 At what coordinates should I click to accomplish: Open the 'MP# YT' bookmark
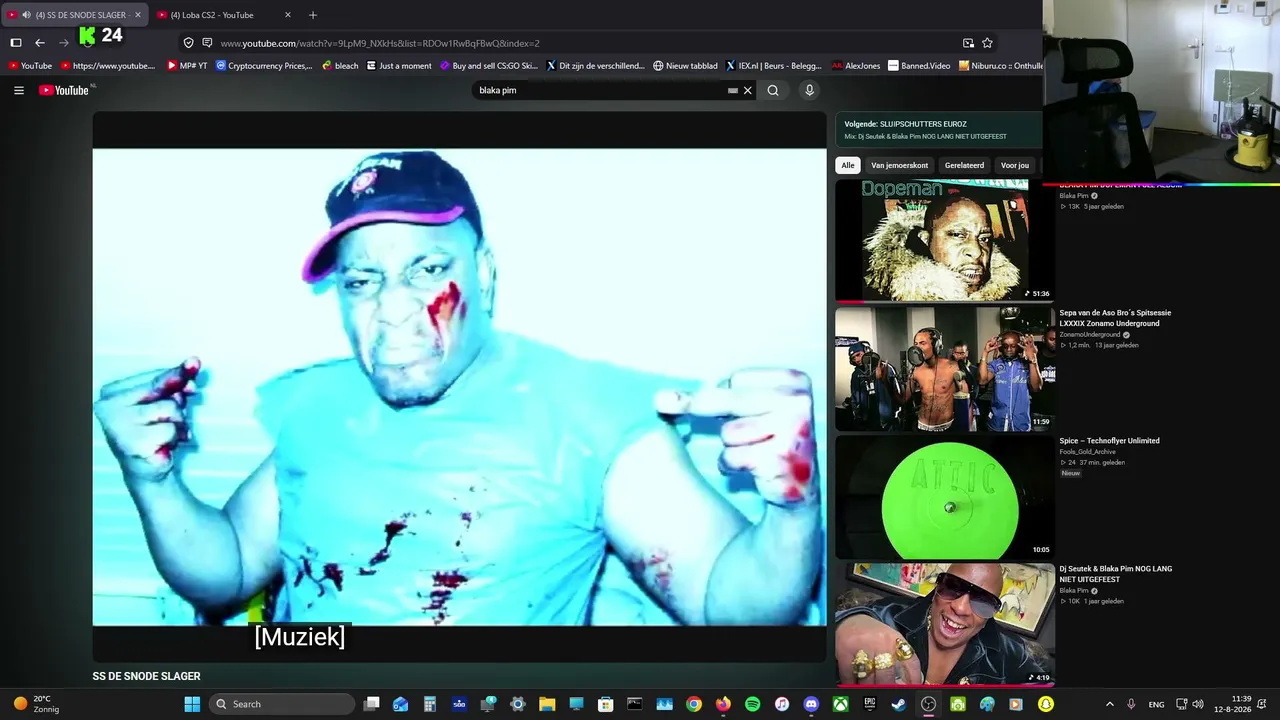[x=187, y=66]
